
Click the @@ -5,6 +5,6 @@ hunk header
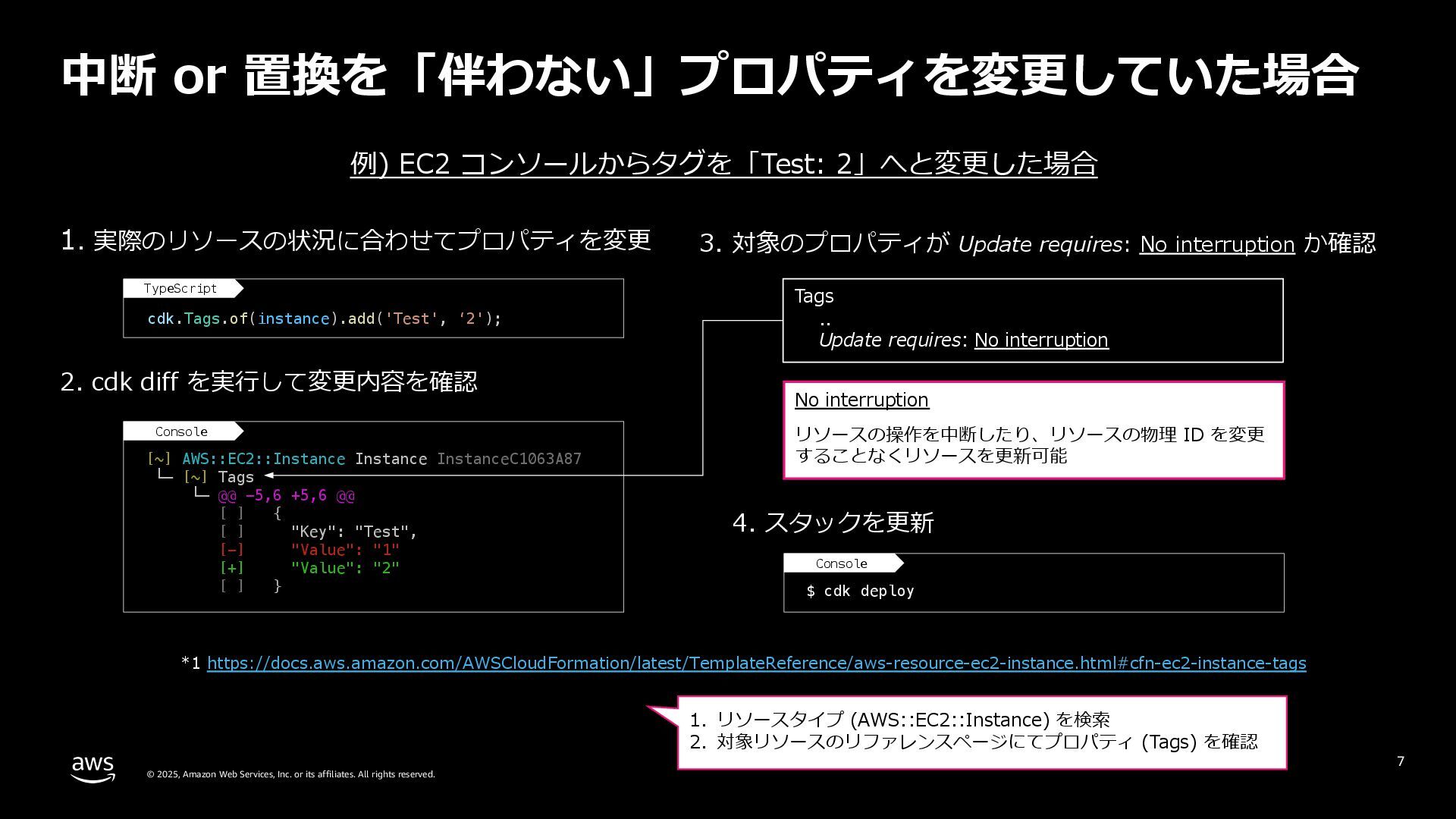tap(287, 495)
